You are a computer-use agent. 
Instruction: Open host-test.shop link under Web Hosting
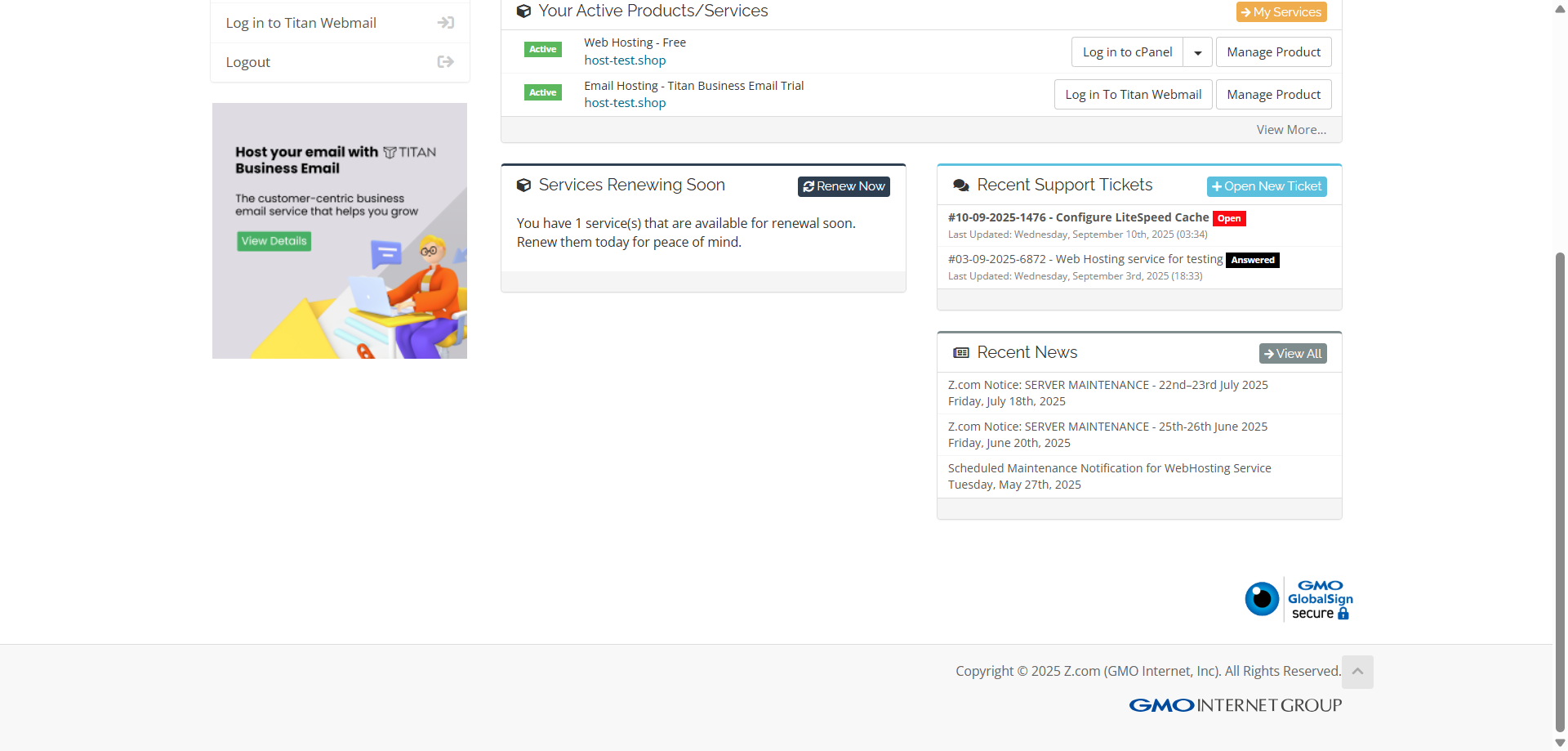tap(625, 60)
